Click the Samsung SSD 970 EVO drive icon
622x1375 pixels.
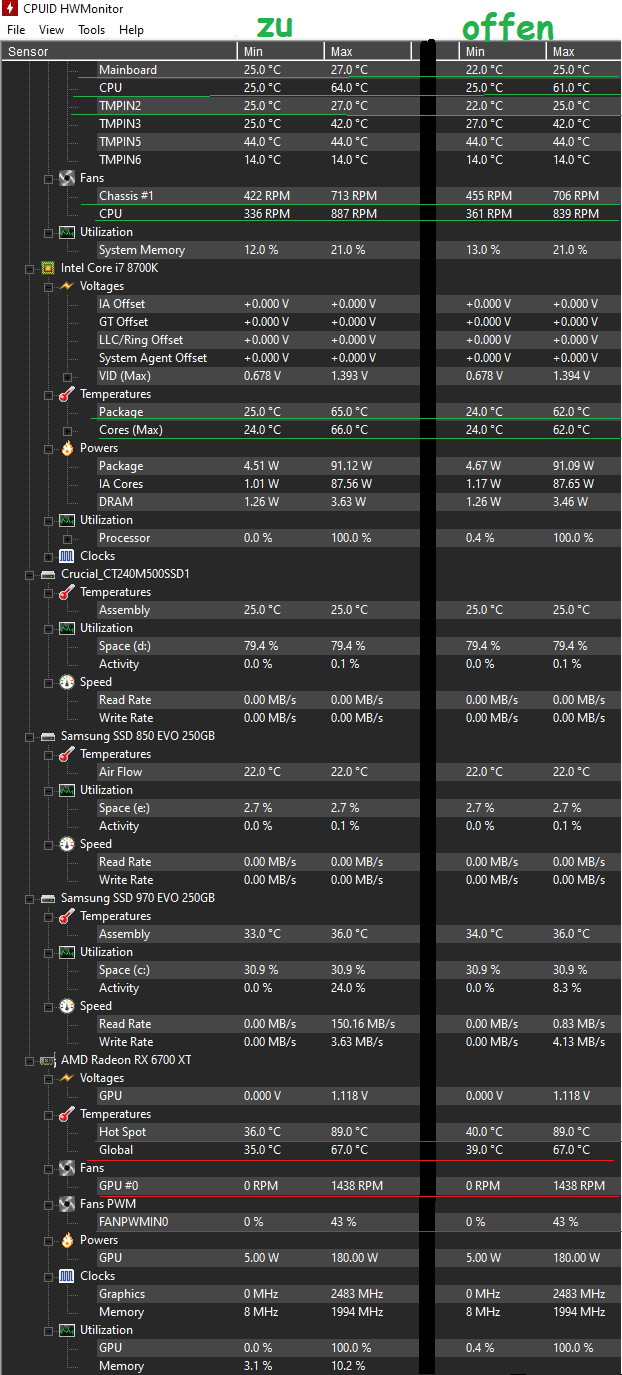47,898
